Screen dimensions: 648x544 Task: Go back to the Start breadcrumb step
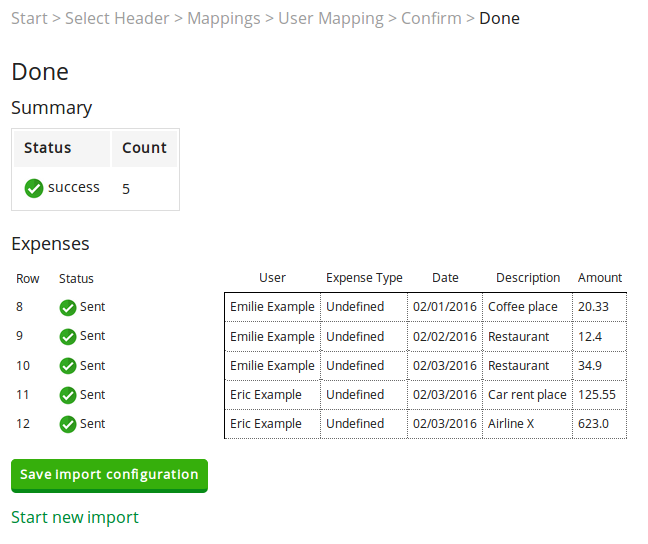(x=29, y=19)
